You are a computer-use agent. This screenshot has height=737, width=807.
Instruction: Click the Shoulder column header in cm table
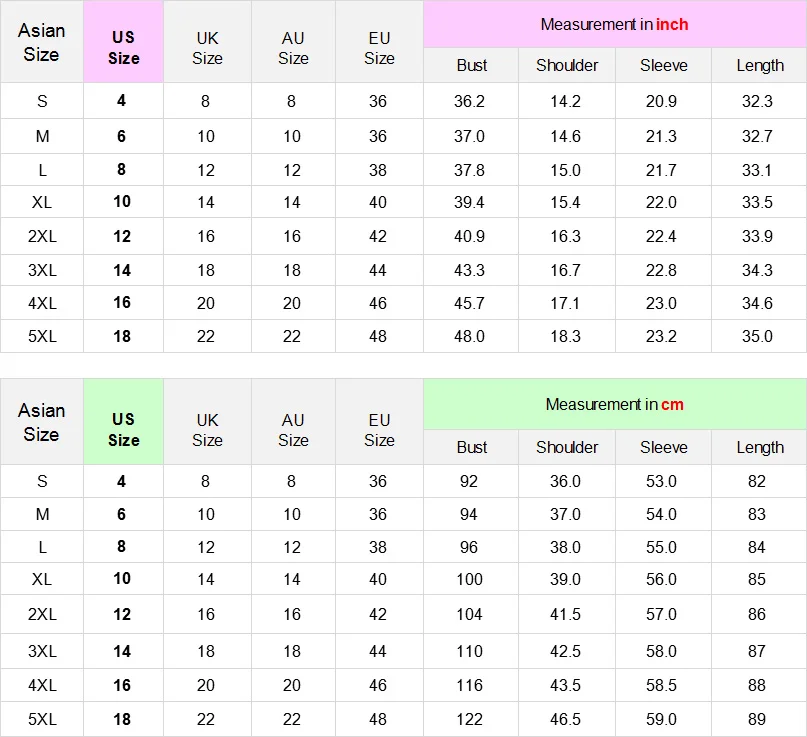coord(567,447)
